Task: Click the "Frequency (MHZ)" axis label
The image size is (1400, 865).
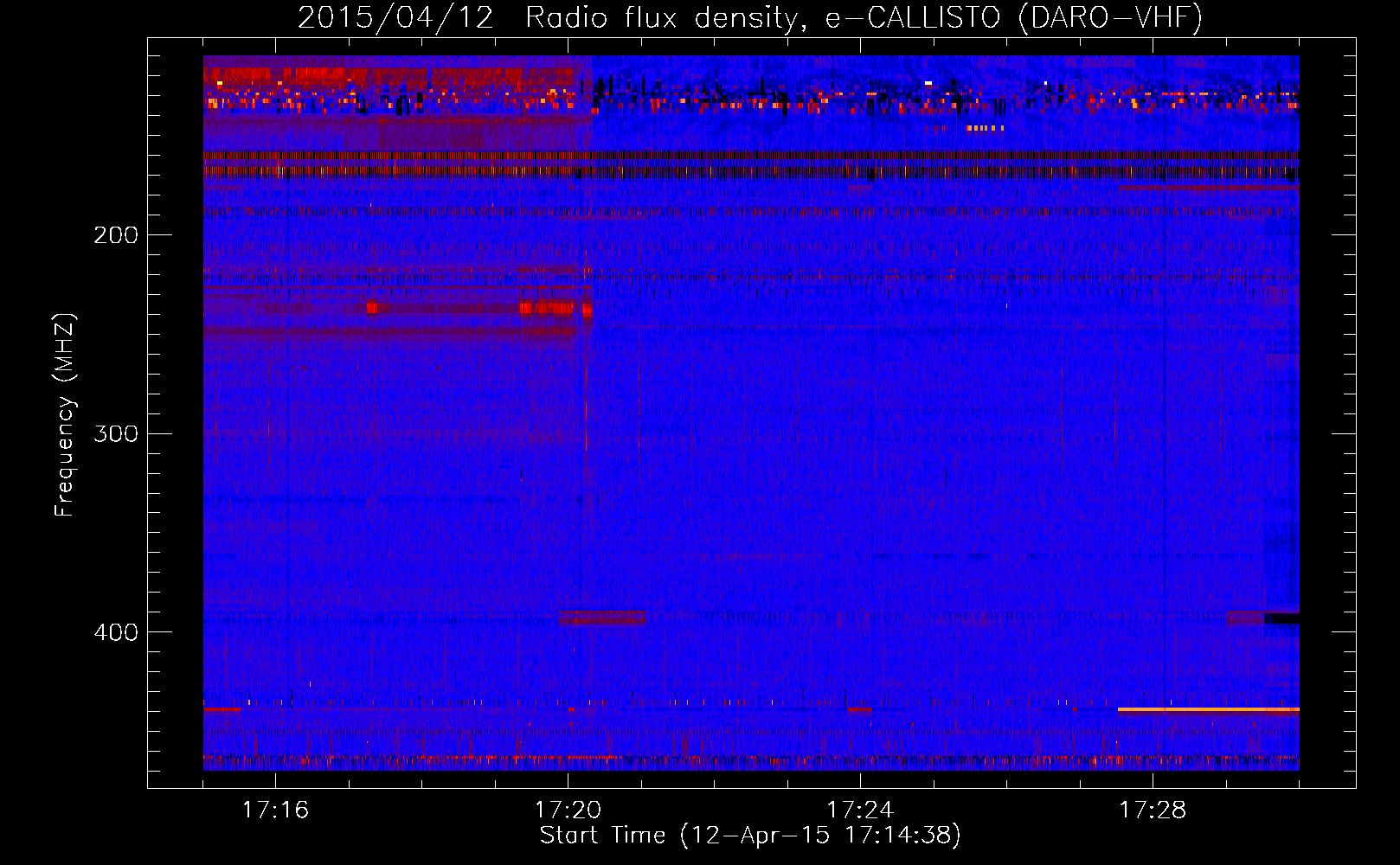Action: click(x=65, y=415)
